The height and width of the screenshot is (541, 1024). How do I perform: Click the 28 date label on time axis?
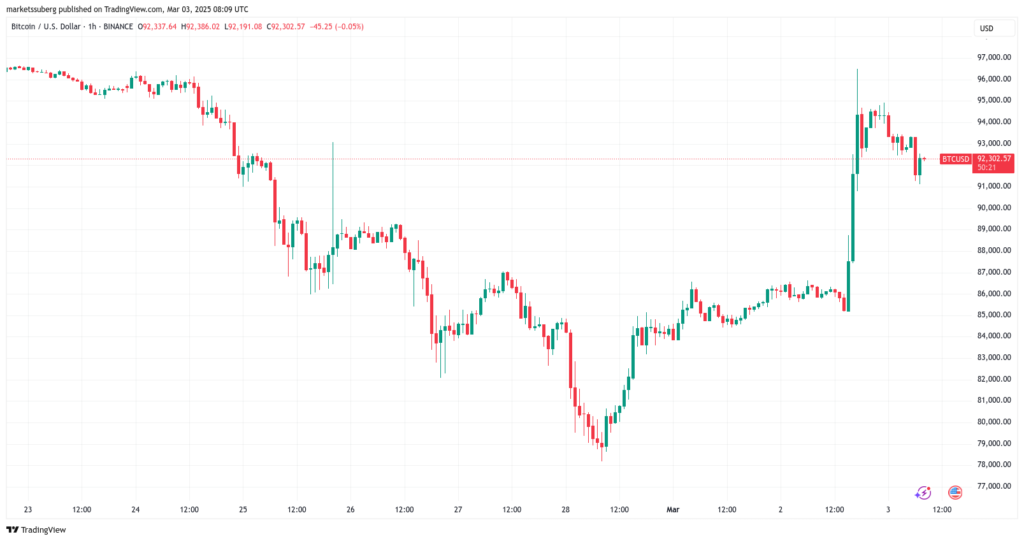click(x=565, y=509)
